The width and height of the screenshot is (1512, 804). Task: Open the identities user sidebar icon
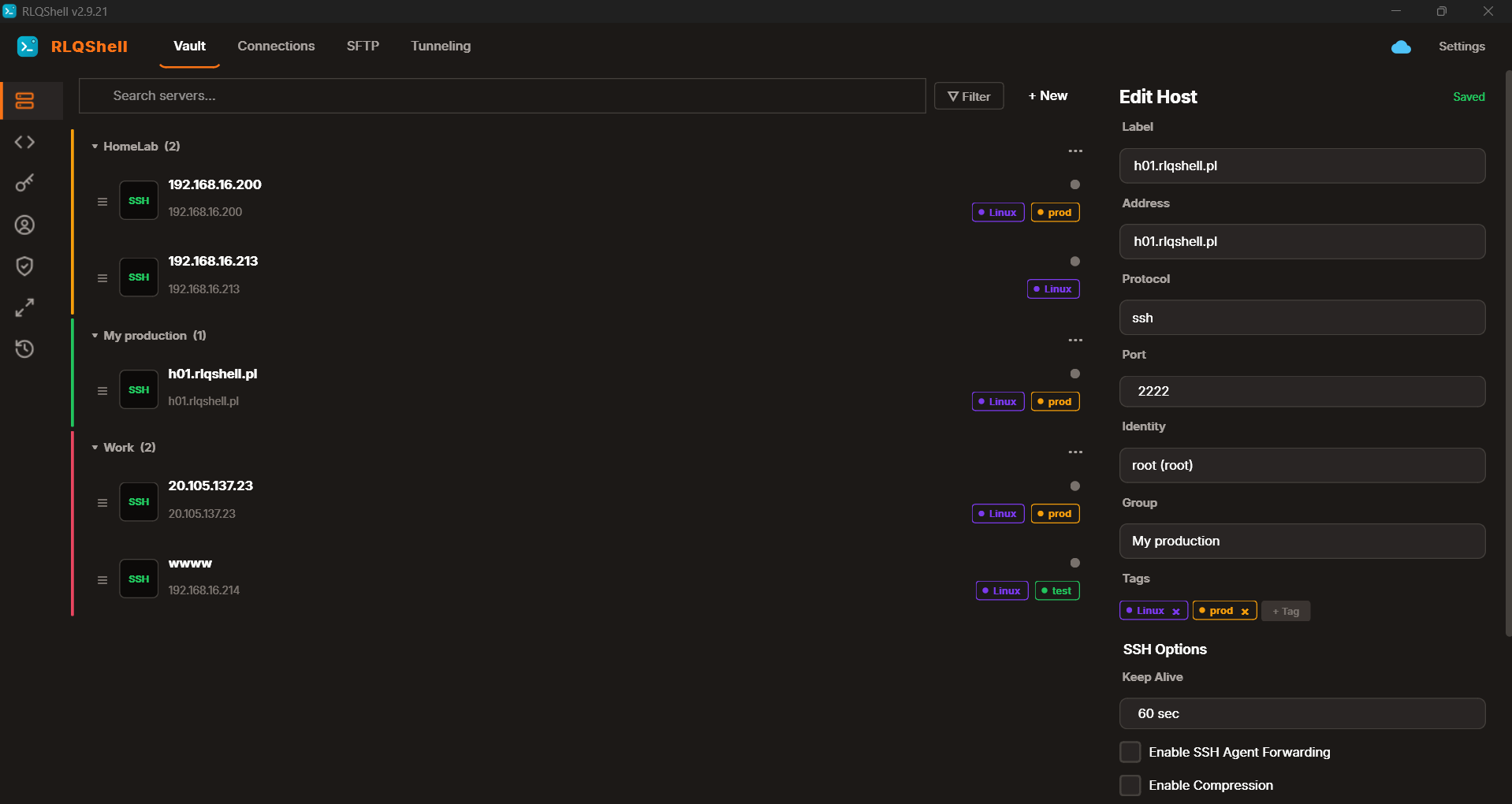pos(24,225)
